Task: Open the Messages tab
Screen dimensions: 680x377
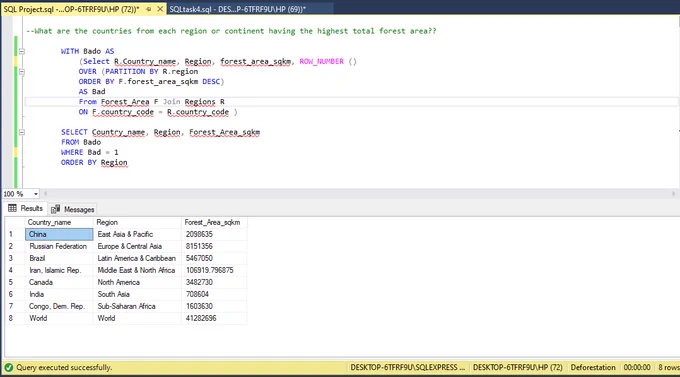Action: point(72,210)
